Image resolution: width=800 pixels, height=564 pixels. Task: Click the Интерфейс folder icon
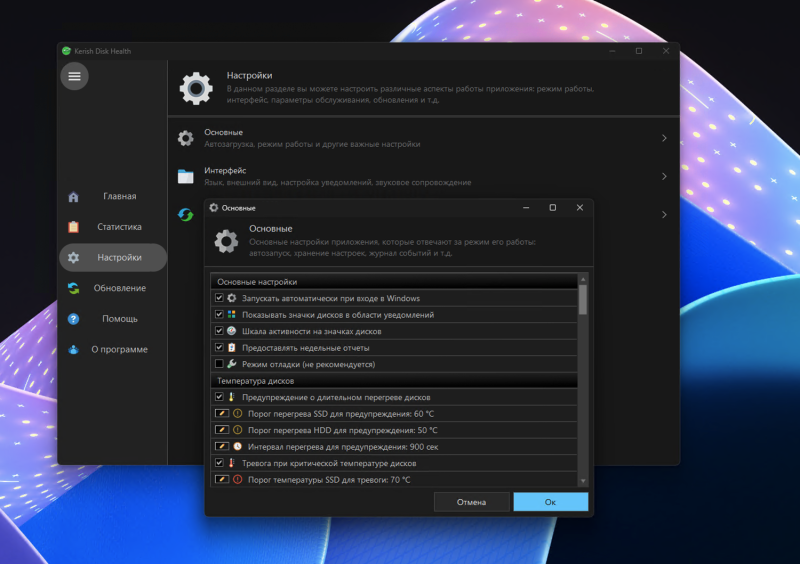(185, 177)
